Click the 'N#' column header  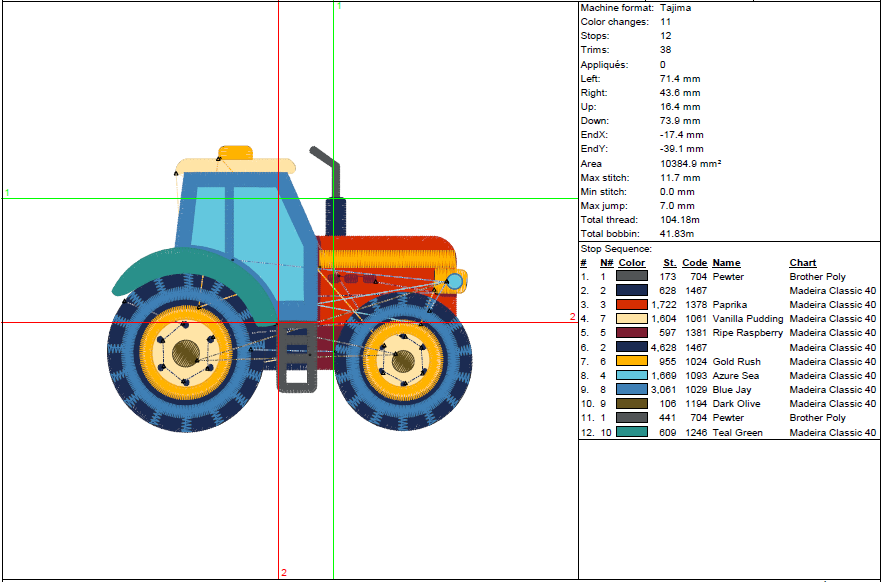606,263
